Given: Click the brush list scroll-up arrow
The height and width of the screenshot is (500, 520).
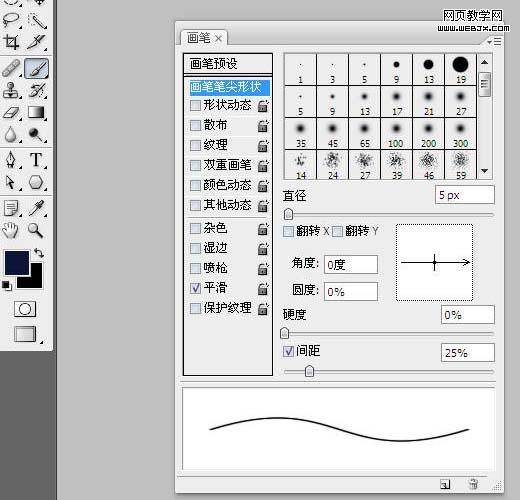Looking at the screenshot, I should (x=485, y=62).
